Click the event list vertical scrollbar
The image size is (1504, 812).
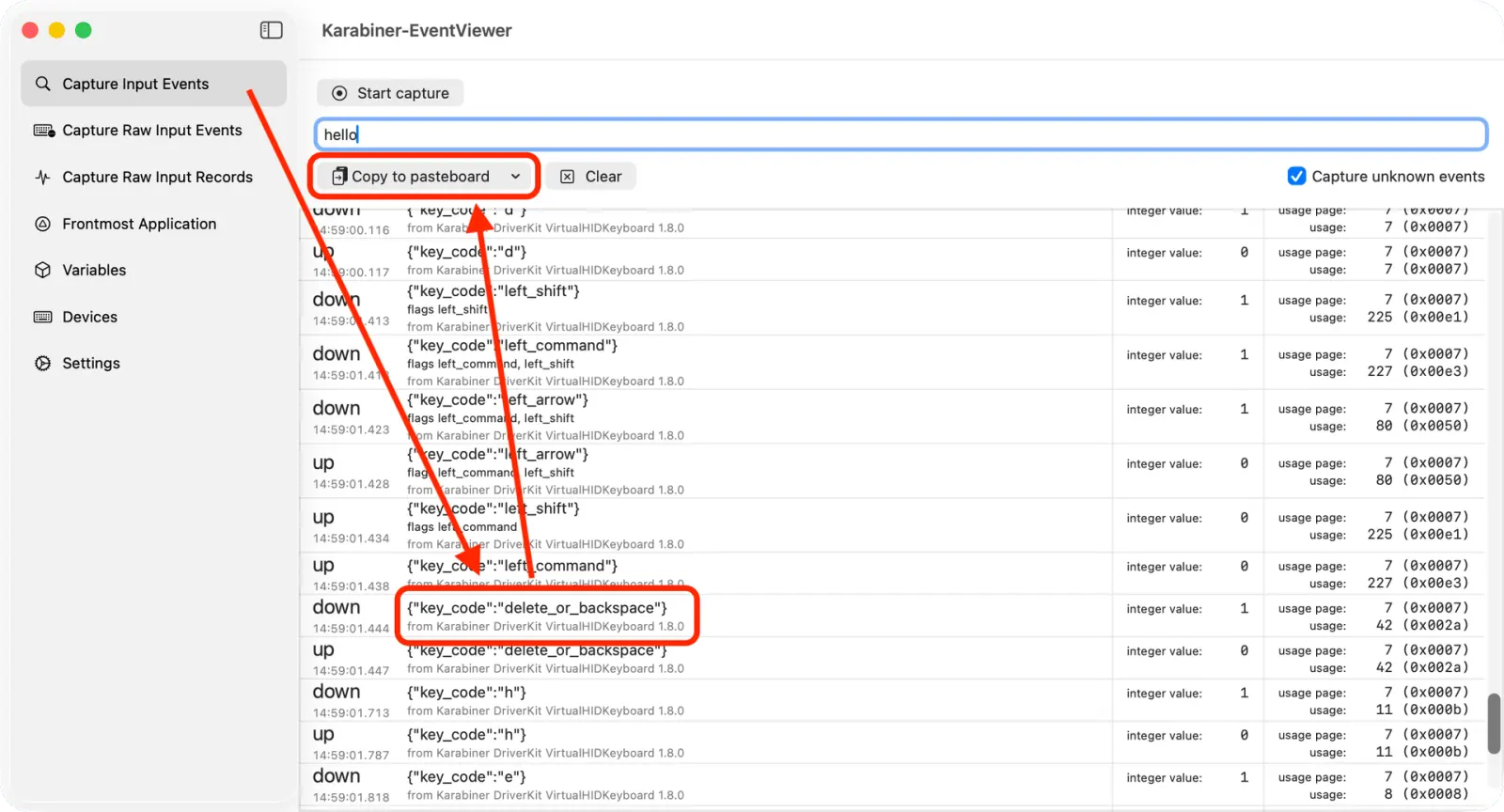(x=1494, y=724)
